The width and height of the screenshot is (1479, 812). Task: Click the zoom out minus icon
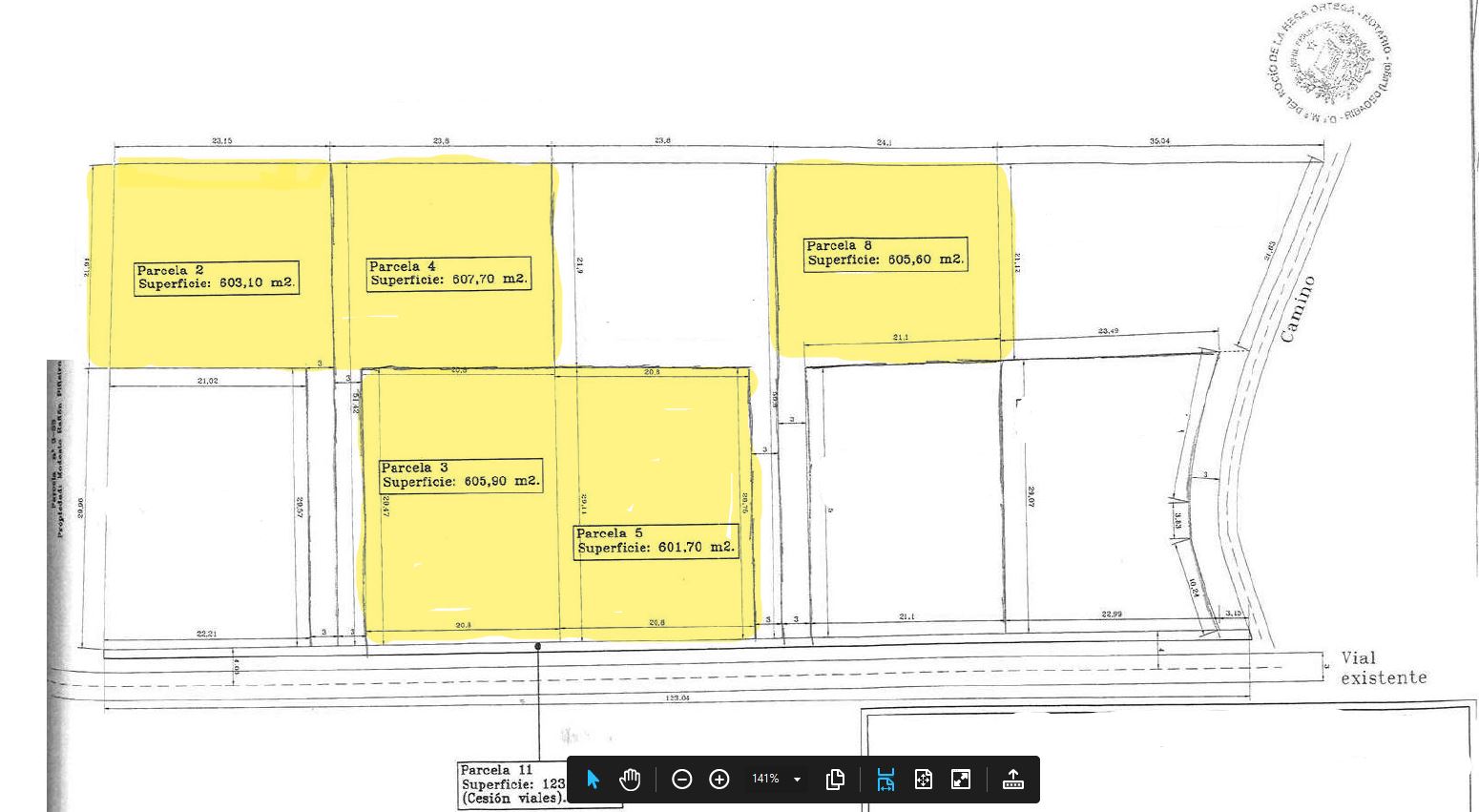pos(681,780)
